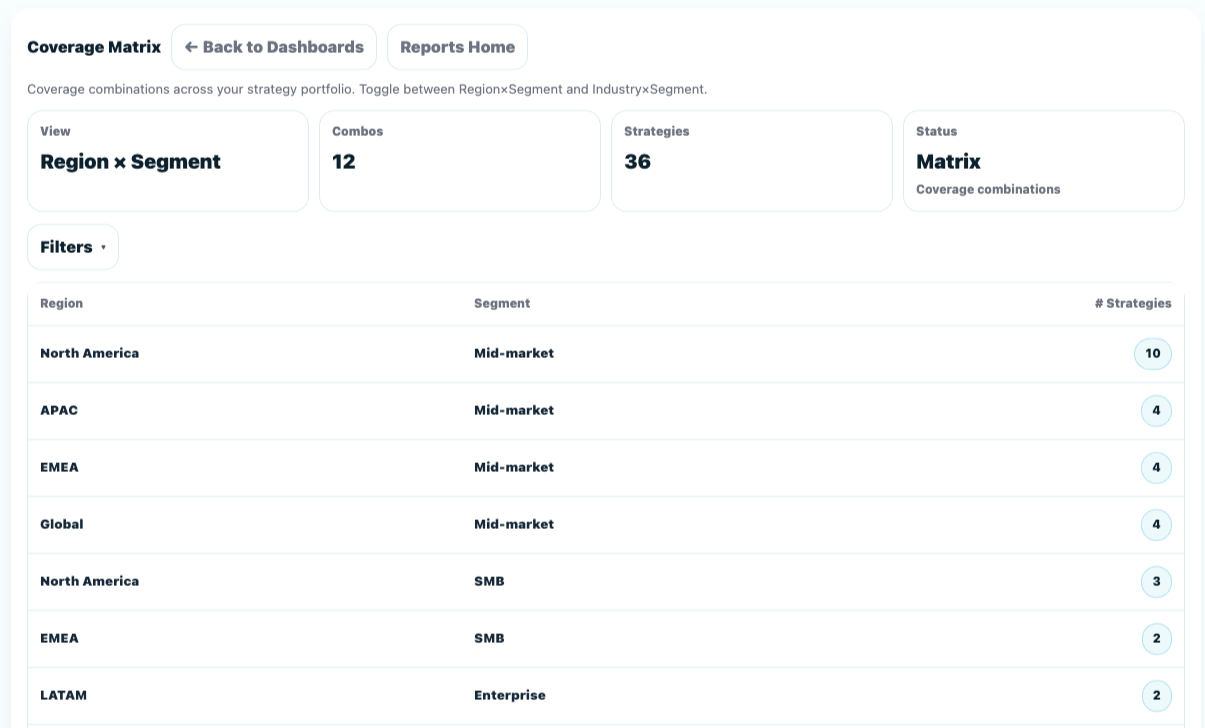Image resolution: width=1205 pixels, height=728 pixels.
Task: Click the Strategies summary card
Action: (x=752, y=161)
